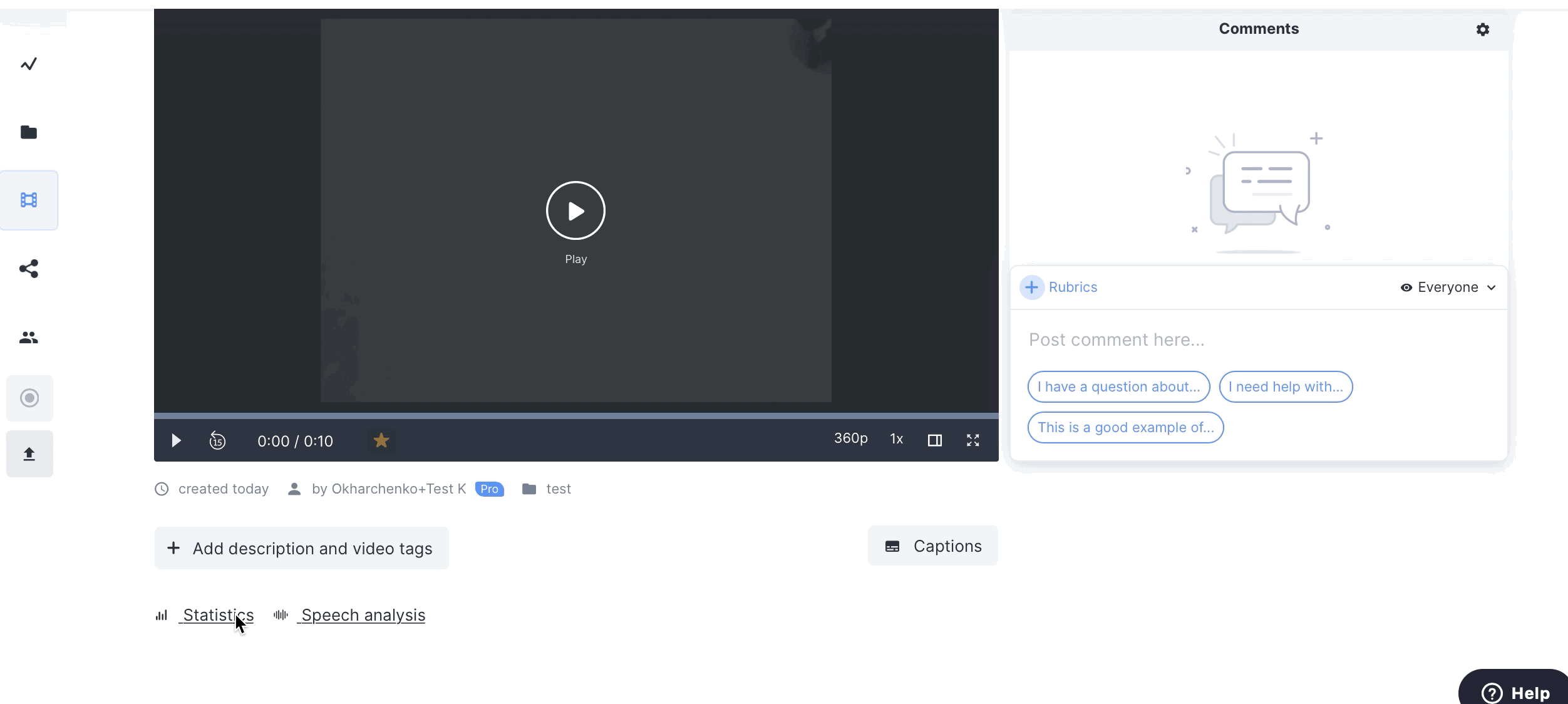Click Add description and video tags
This screenshot has height=704, width=1568.
(301, 549)
